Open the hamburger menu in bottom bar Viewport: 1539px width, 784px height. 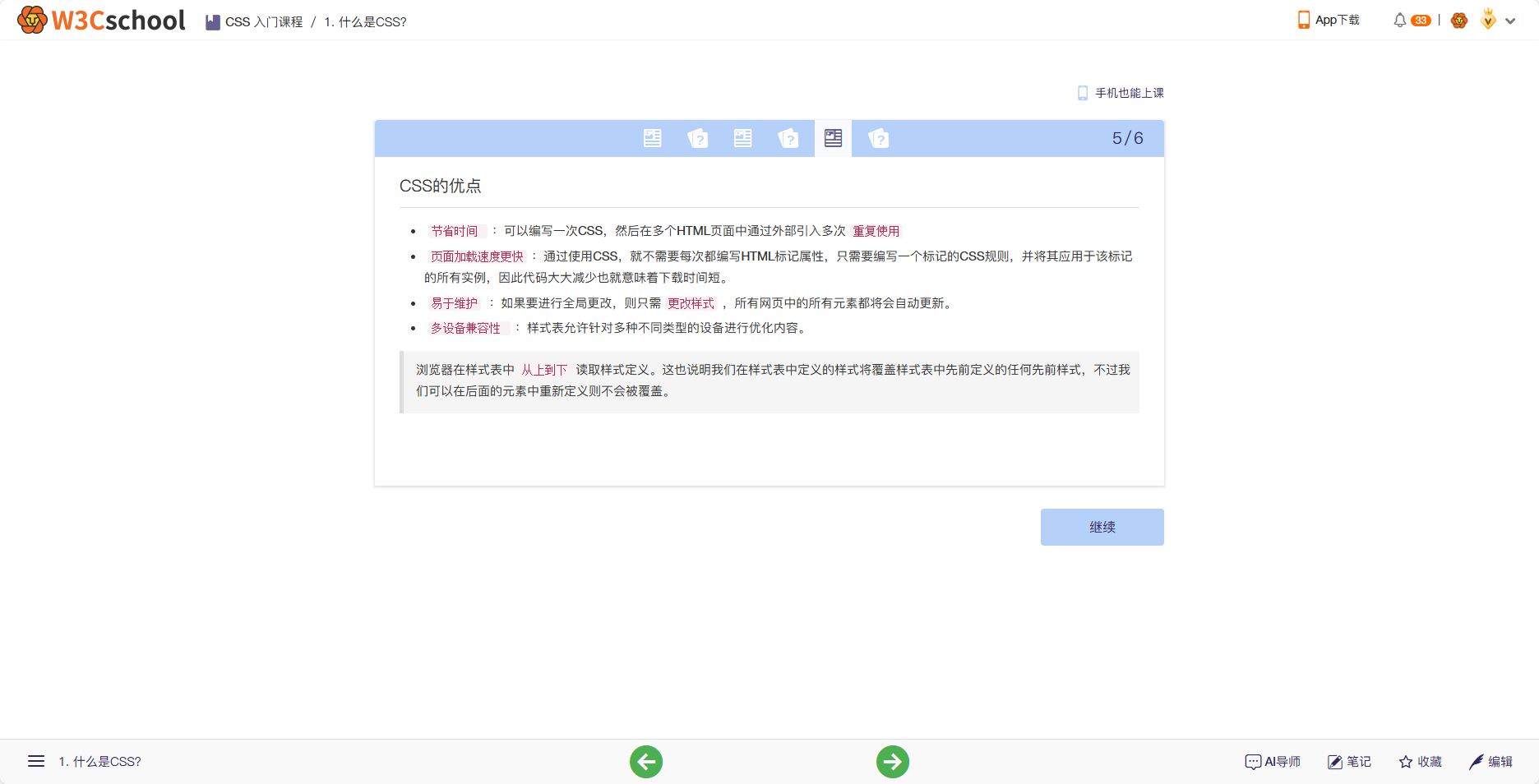pos(36,761)
